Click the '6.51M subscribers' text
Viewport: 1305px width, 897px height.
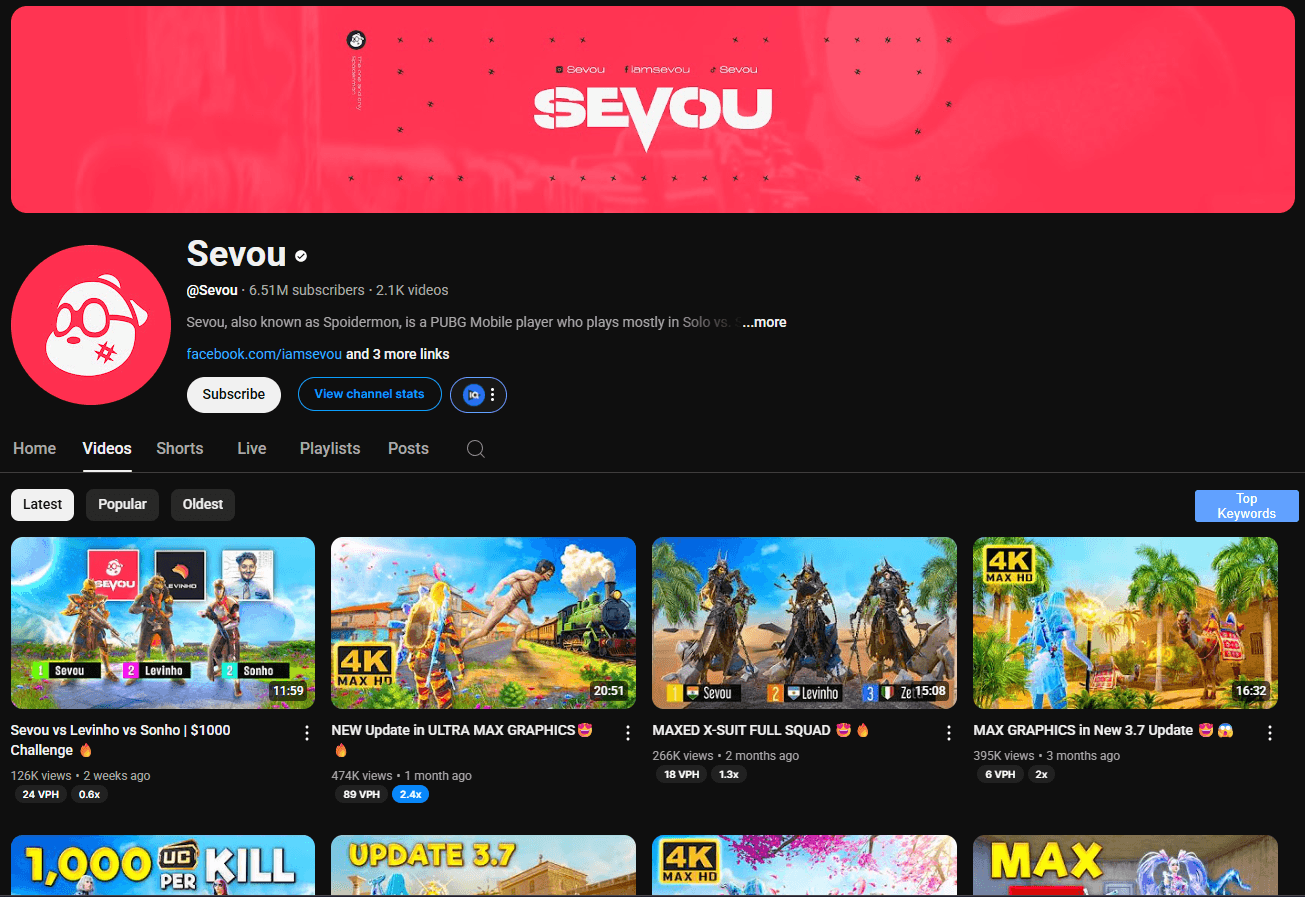pyautogui.click(x=307, y=290)
